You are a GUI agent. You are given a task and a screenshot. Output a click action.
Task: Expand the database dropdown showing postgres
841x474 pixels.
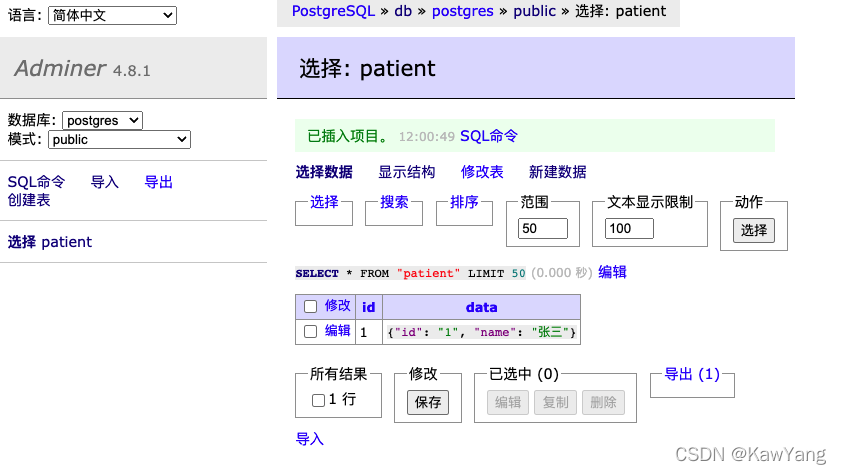pos(102,120)
